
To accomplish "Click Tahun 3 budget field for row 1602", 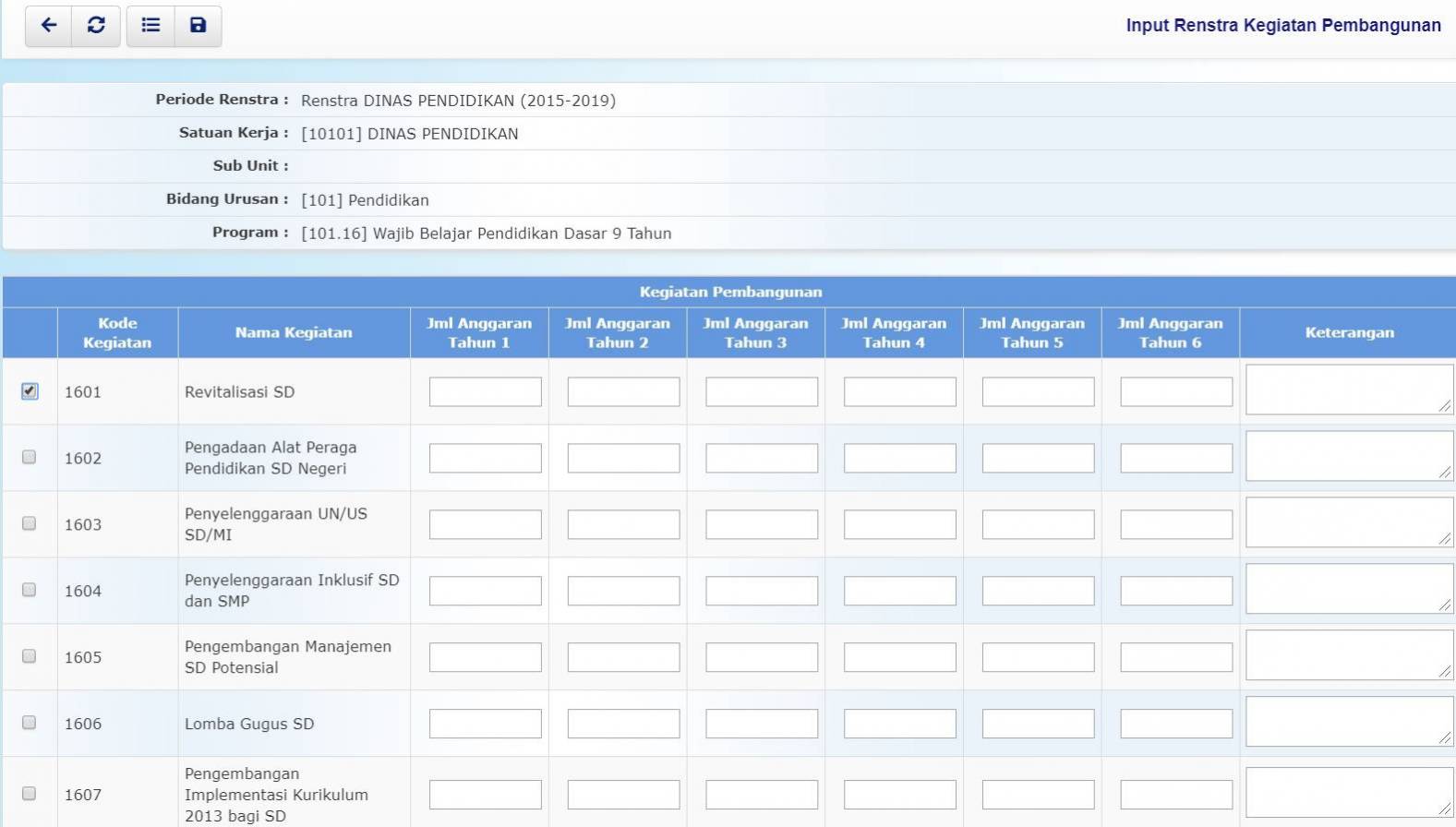I will (x=762, y=459).
